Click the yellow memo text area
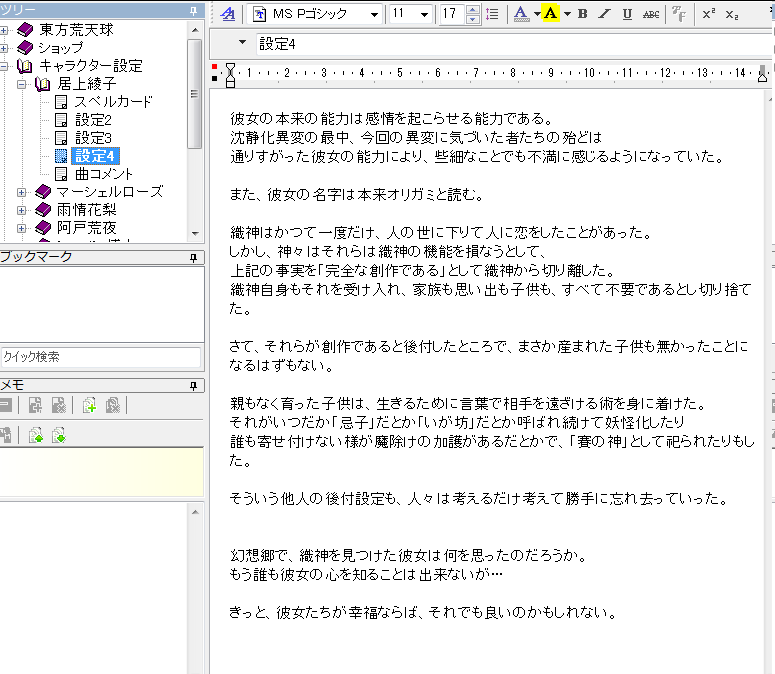The width and height of the screenshot is (775, 674). (x=101, y=472)
